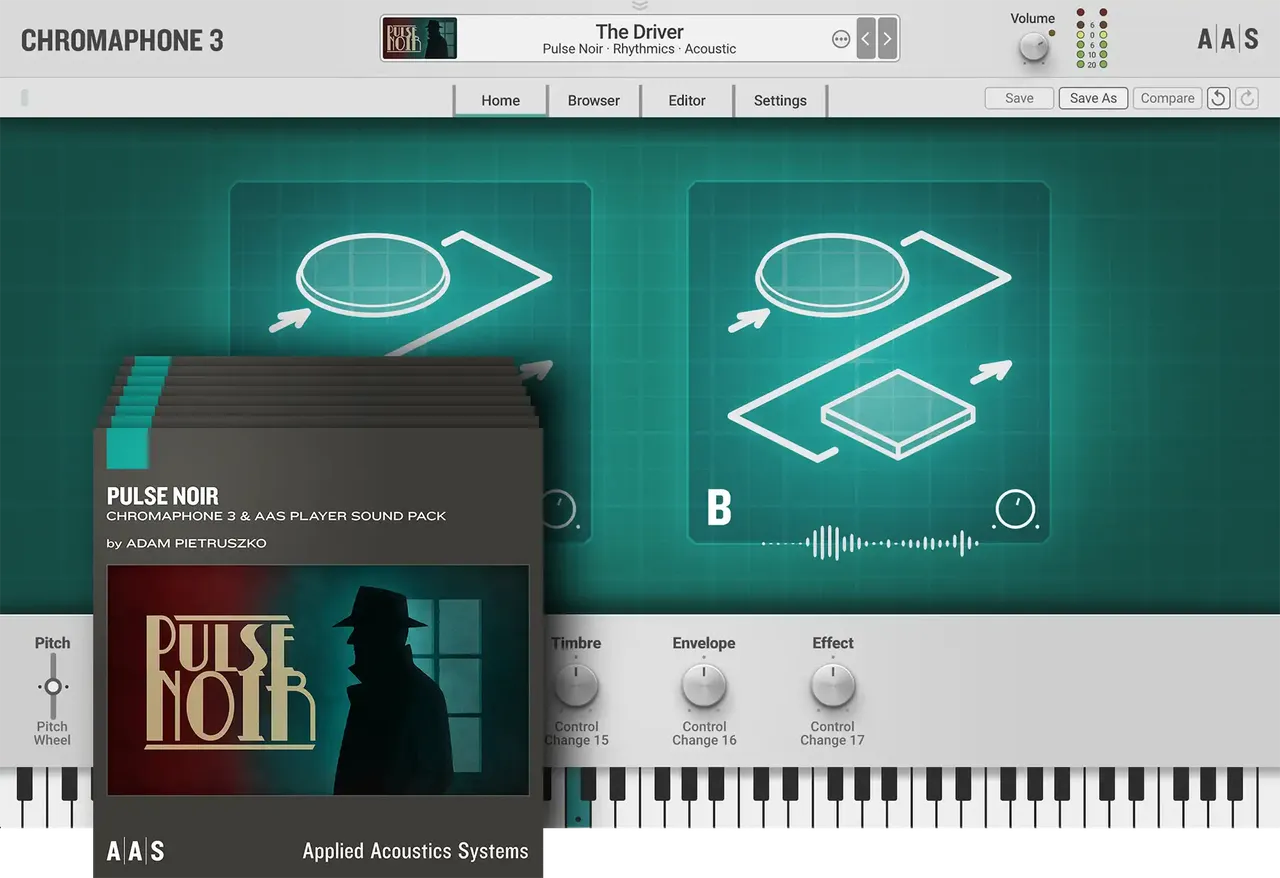Click the Envelope macro knob
The image size is (1280, 878).
[704, 687]
